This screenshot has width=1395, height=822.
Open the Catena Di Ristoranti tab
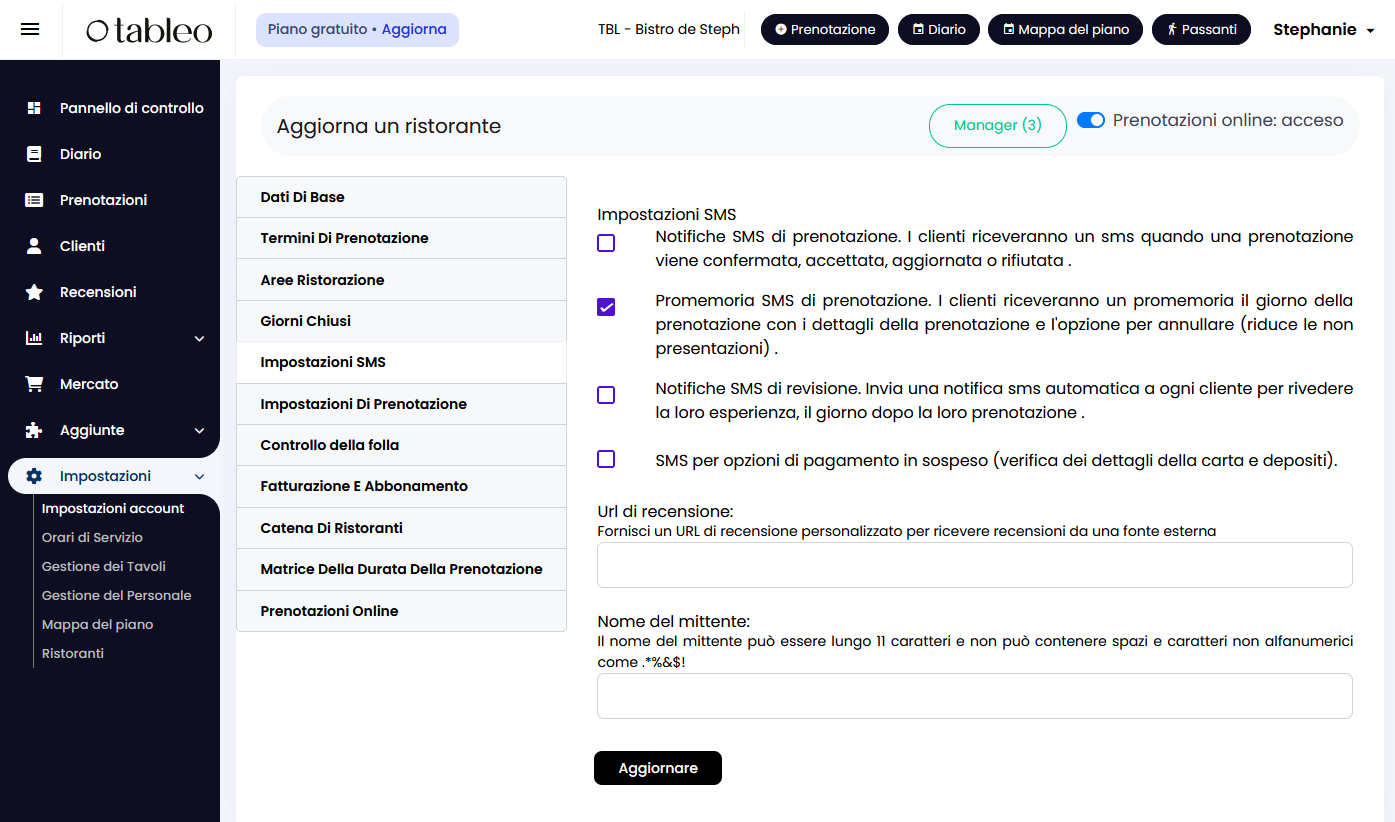pyautogui.click(x=401, y=528)
